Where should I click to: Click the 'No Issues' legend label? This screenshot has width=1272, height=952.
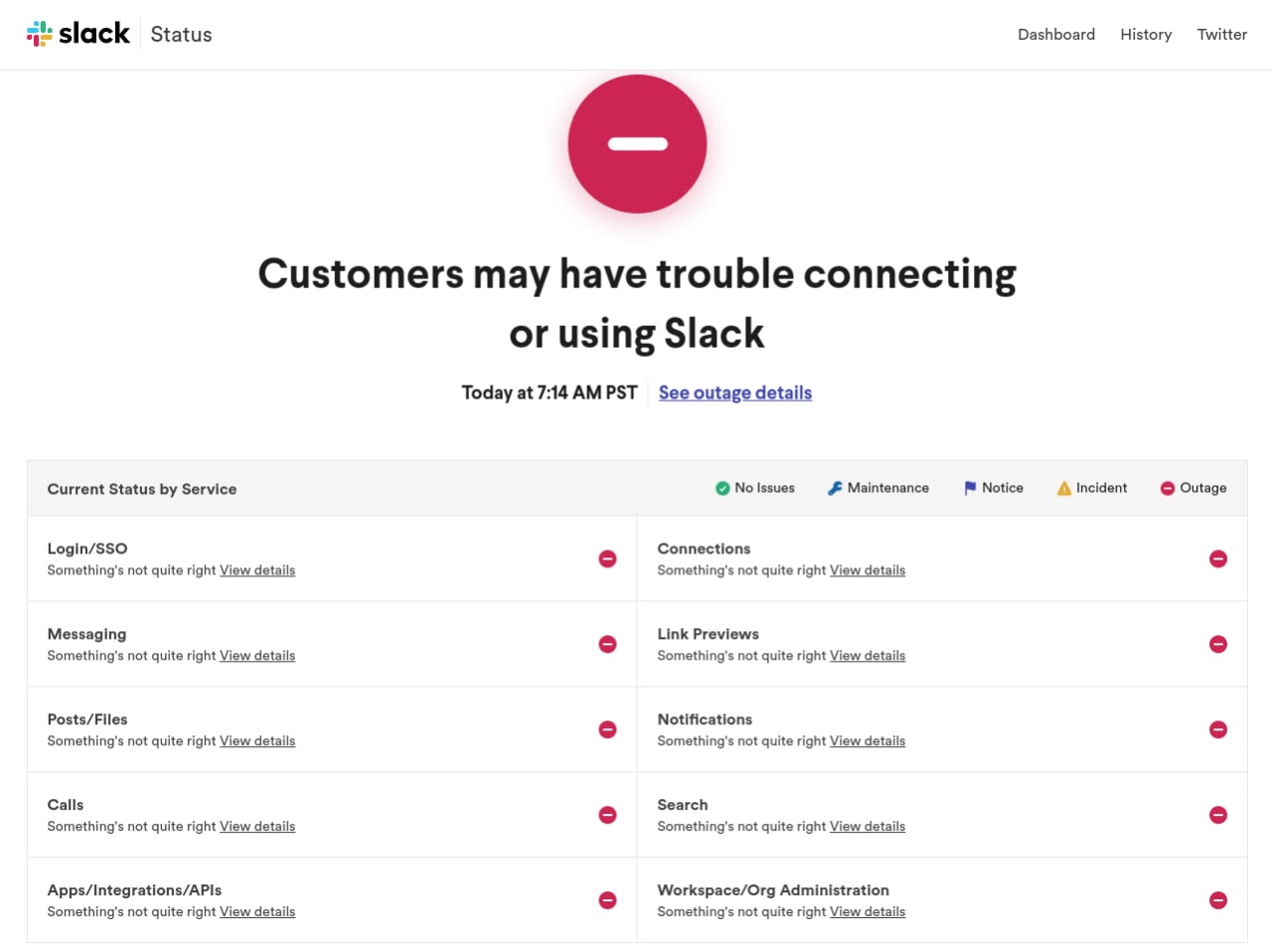(765, 488)
